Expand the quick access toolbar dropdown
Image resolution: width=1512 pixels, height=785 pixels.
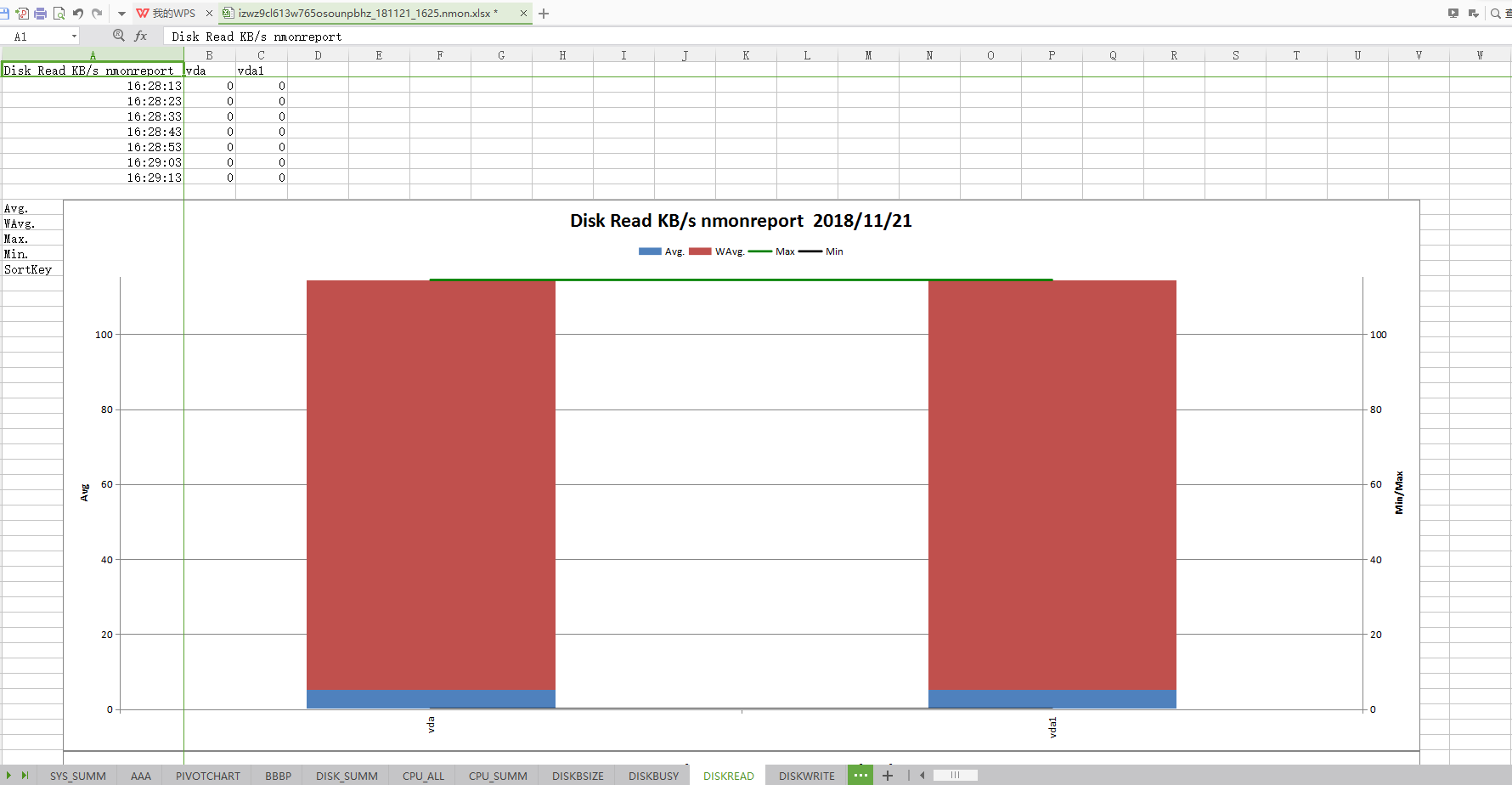coord(121,14)
